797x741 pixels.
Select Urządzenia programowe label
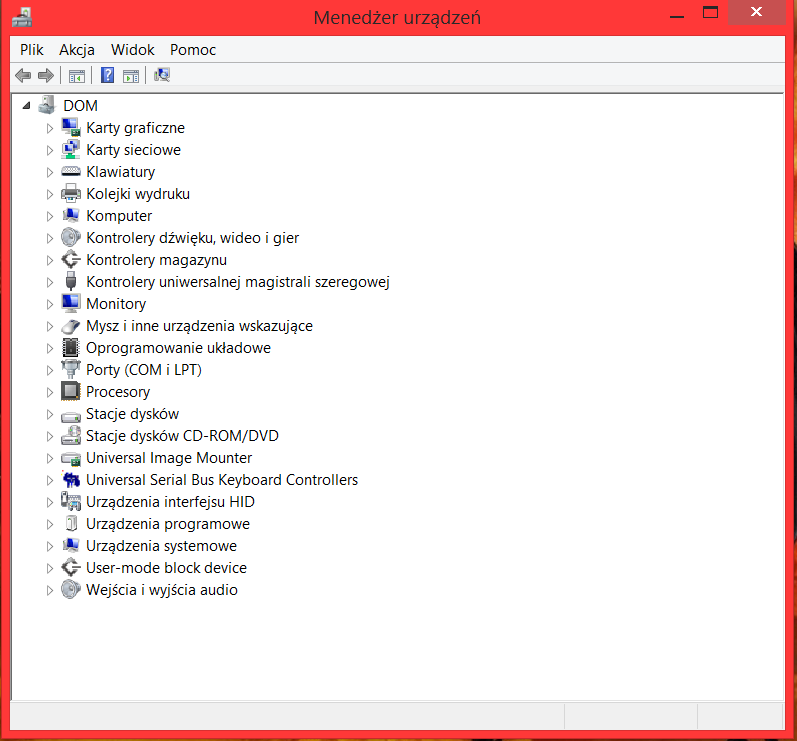(168, 524)
